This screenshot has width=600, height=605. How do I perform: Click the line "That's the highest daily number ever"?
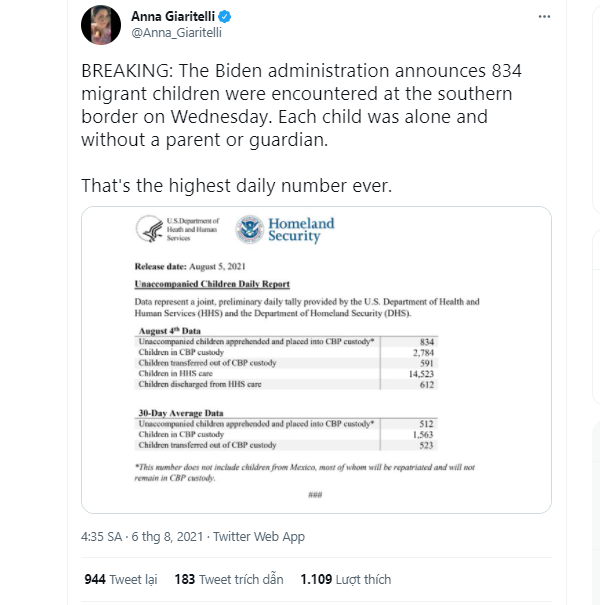click(237, 186)
